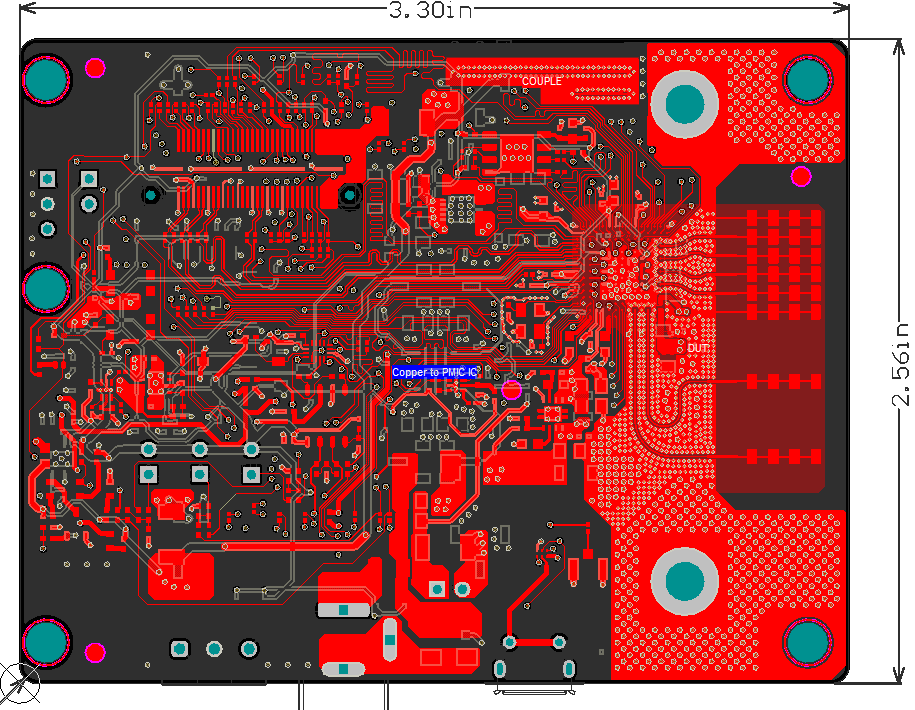Select the 3.30in width dimension text
915x710 pixels.
coord(431,10)
